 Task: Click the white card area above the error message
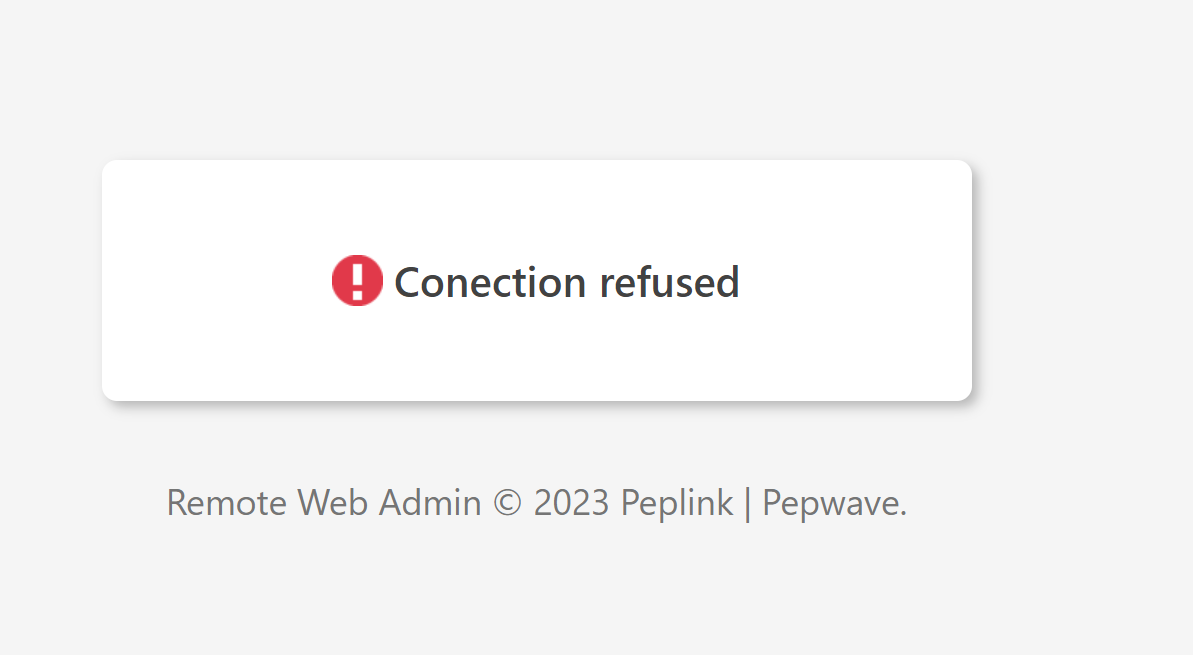pos(536,205)
